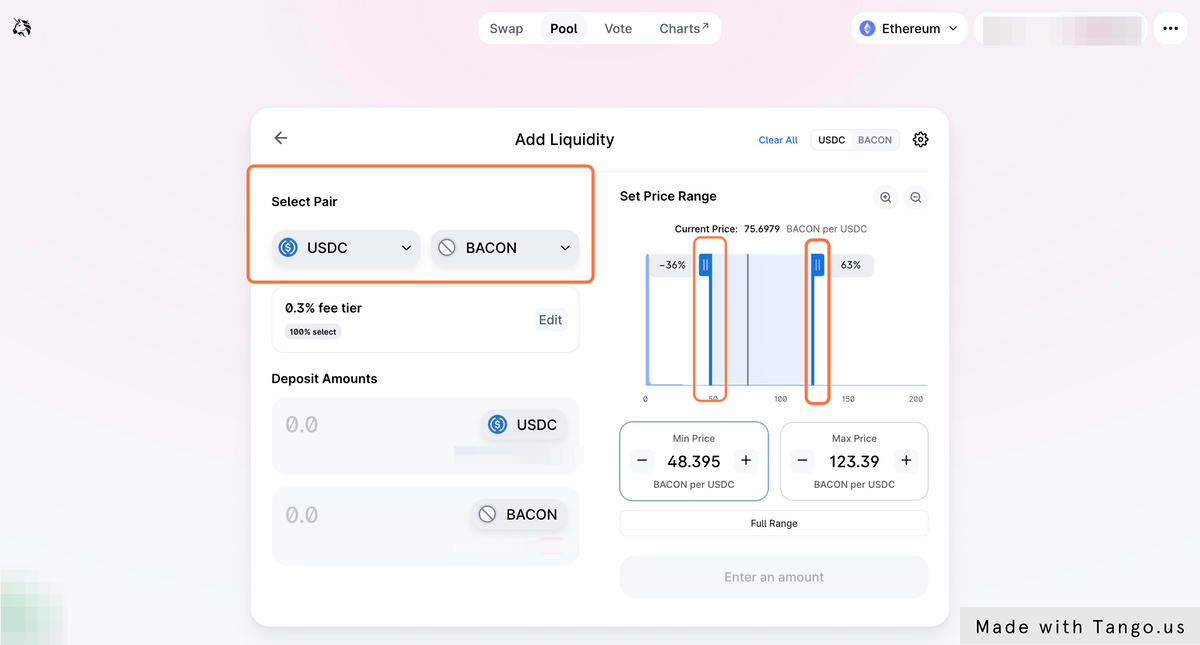Increase the Min Price with plus
Viewport: 1200px width, 645px height.
pyautogui.click(x=745, y=461)
